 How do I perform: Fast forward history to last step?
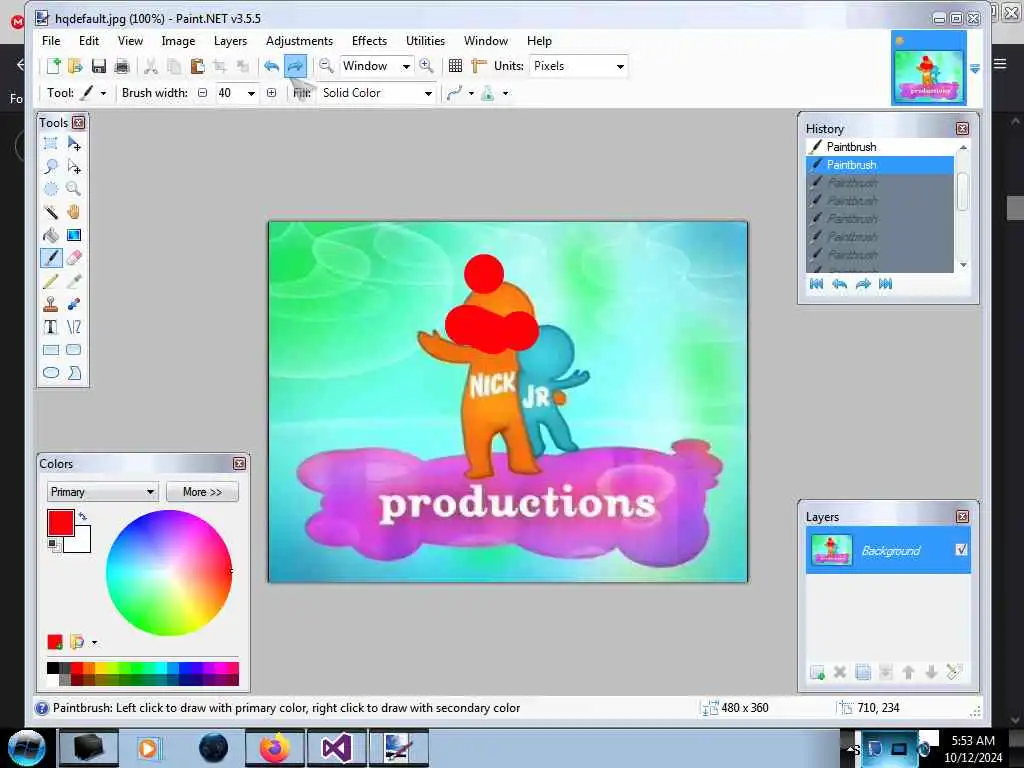[886, 283]
